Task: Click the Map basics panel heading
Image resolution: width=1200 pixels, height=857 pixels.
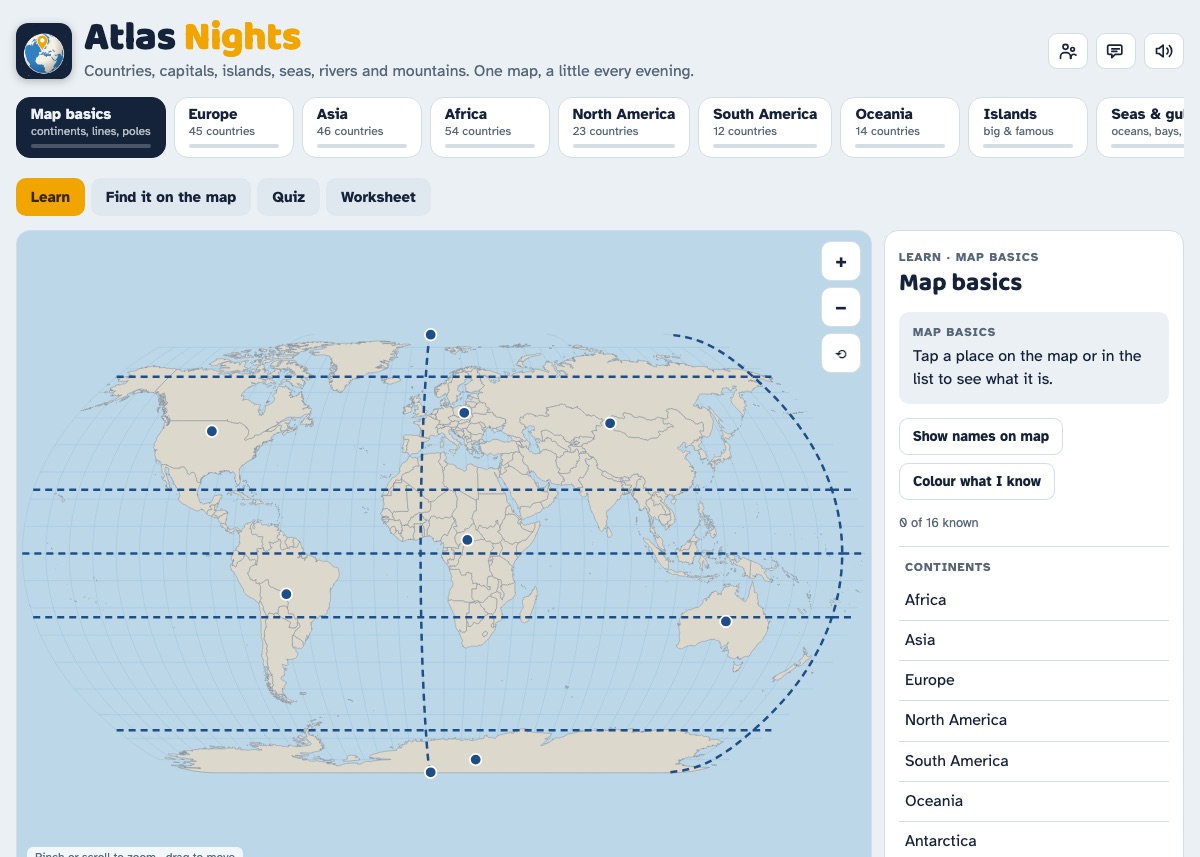Action: pos(960,283)
